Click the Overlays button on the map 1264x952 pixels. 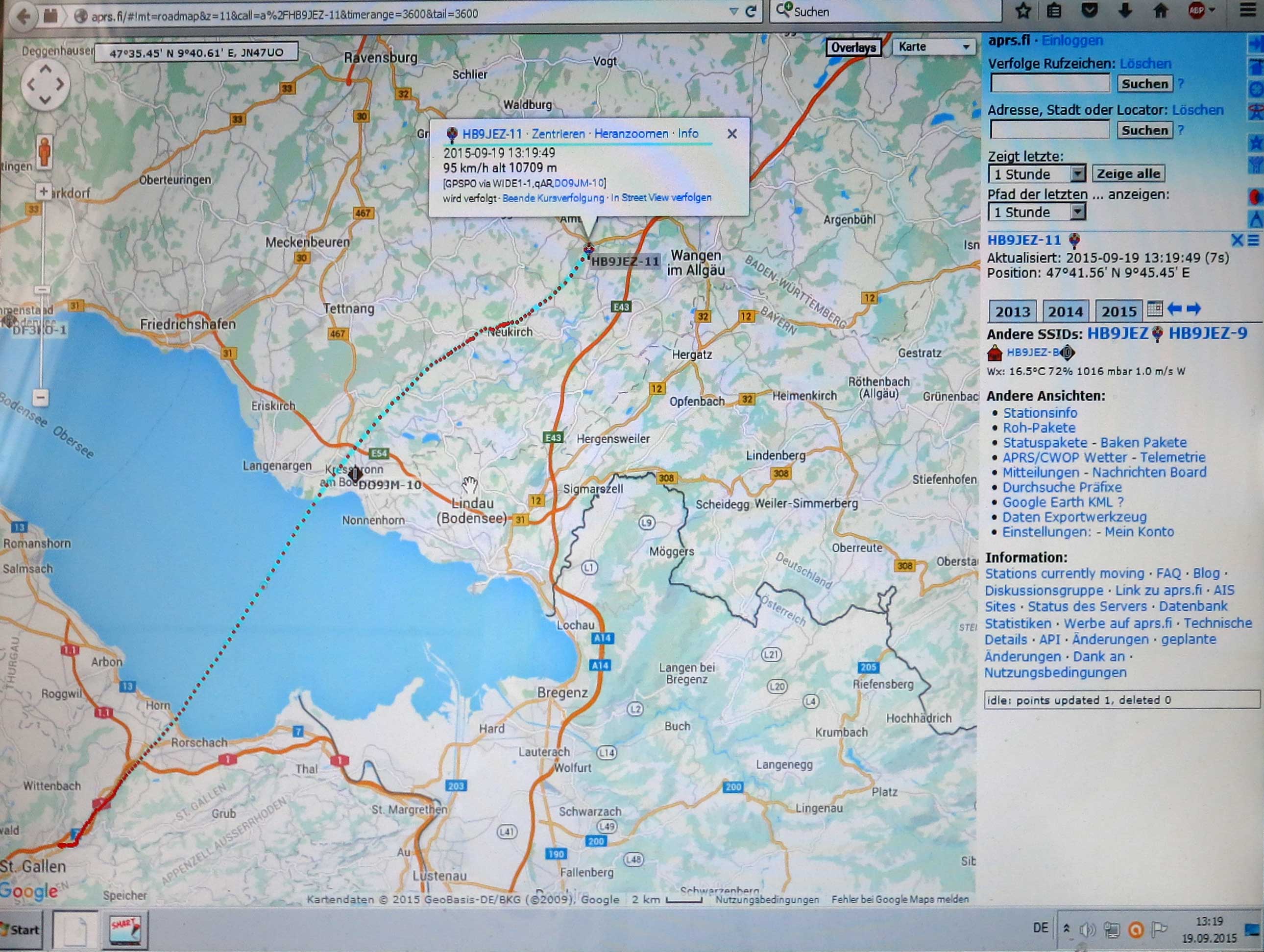pos(853,48)
